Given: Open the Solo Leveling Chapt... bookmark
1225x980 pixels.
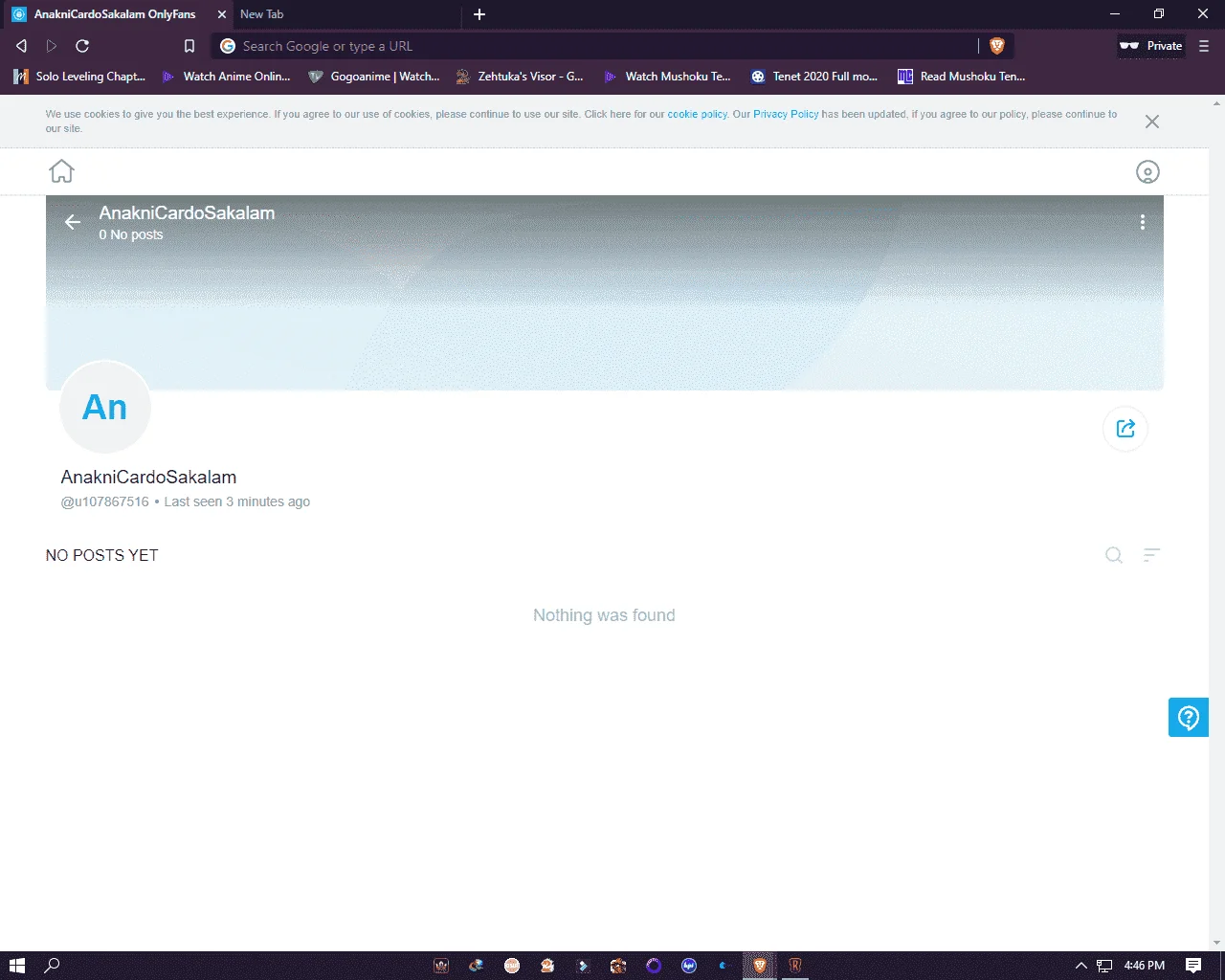Looking at the screenshot, I should [79, 77].
